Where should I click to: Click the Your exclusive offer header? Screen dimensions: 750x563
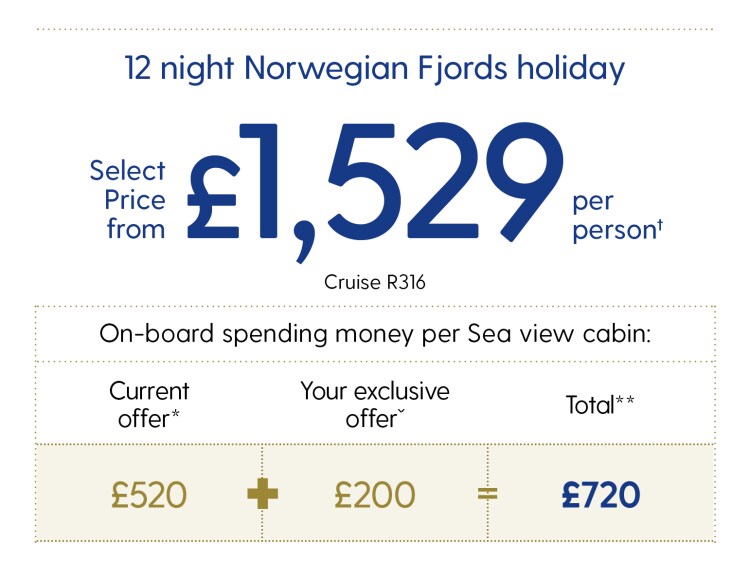click(375, 405)
